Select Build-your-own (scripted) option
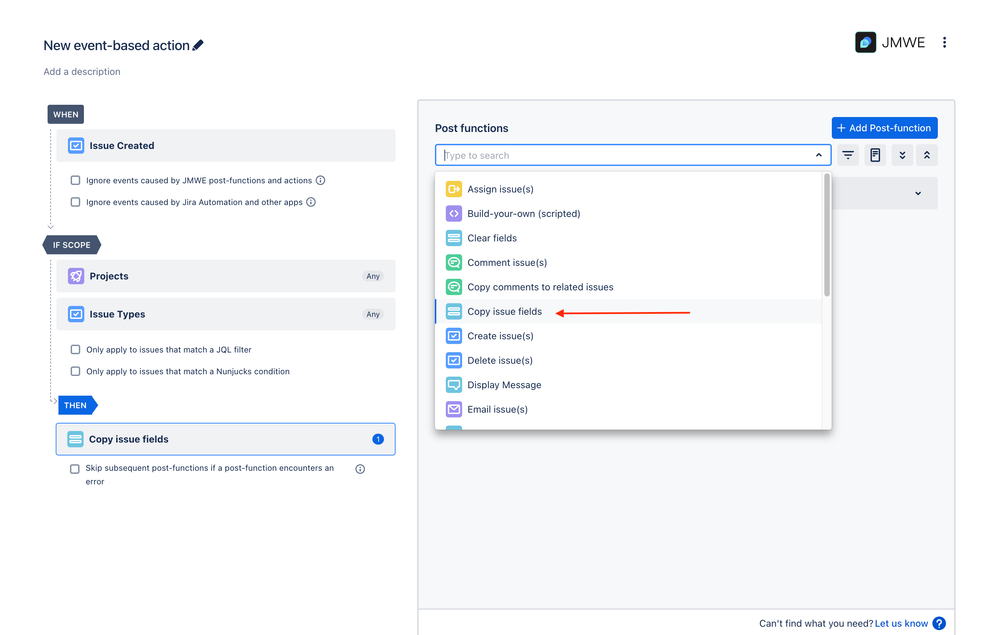The height and width of the screenshot is (635, 999). point(628,213)
